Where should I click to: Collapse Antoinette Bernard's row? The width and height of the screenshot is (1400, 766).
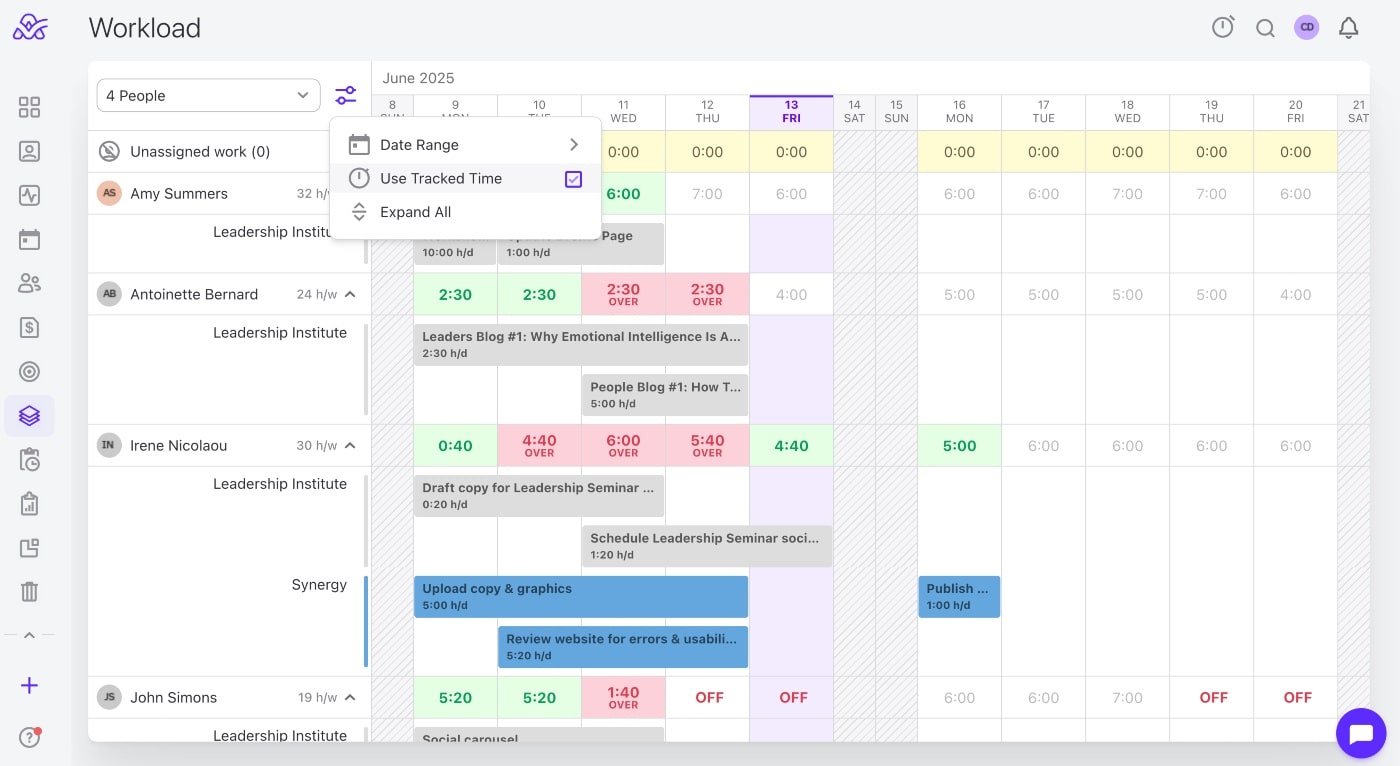tap(350, 294)
